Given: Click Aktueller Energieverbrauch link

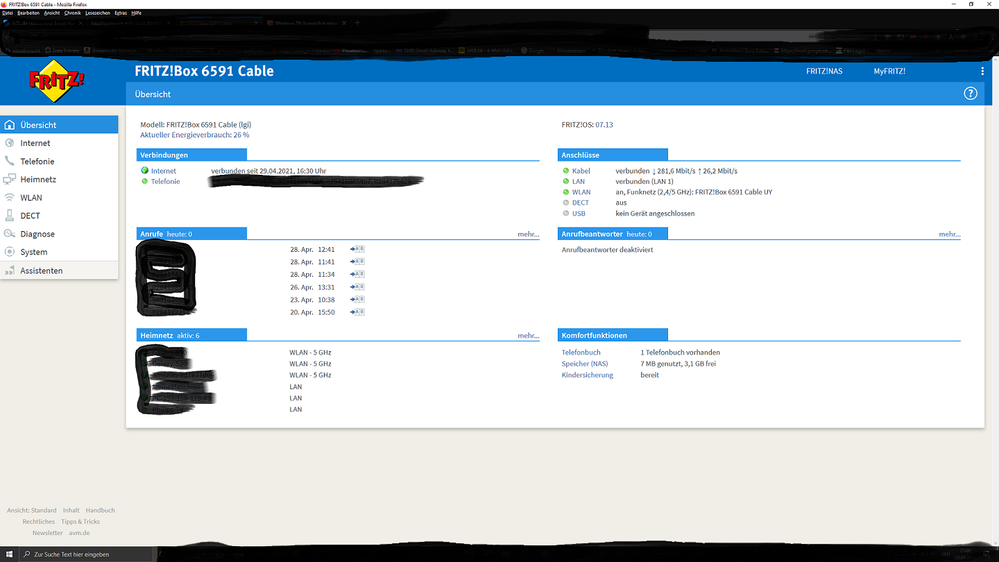Looking at the screenshot, I should [x=194, y=135].
